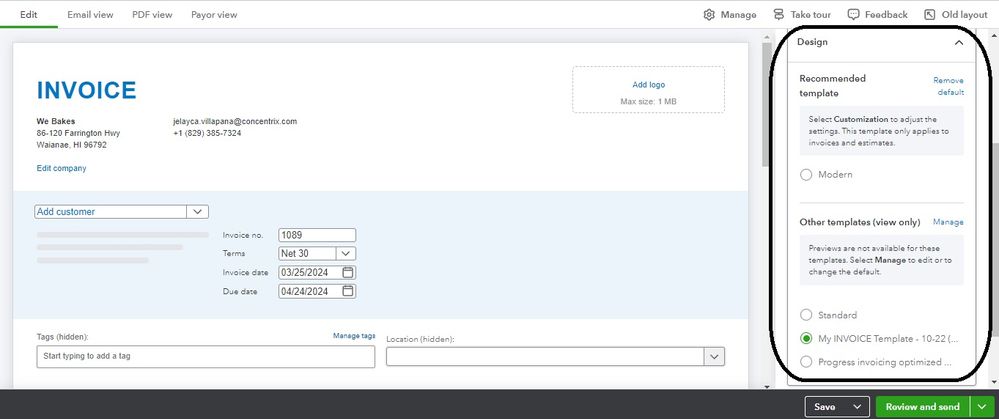Collapse the Design panel chevron
Viewport: 999px width, 419px height.
958,43
